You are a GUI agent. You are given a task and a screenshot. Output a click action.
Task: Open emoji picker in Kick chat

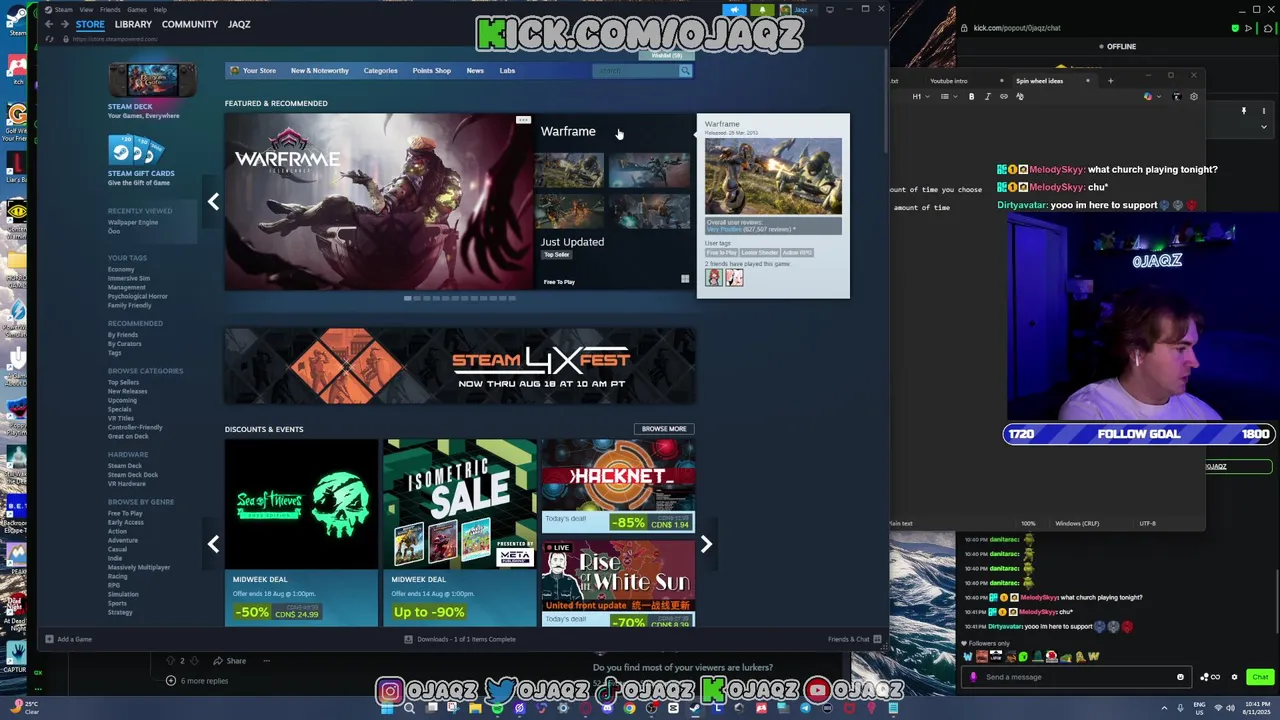(1180, 677)
